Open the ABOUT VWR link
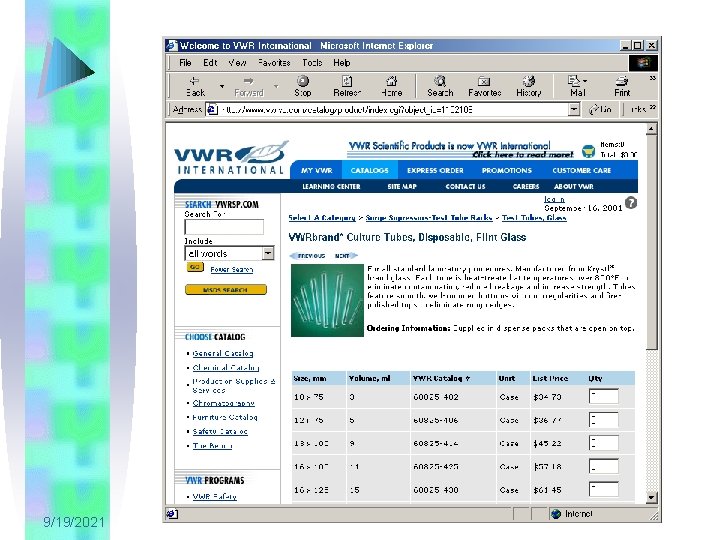This screenshot has width=720, height=540. coord(574,186)
